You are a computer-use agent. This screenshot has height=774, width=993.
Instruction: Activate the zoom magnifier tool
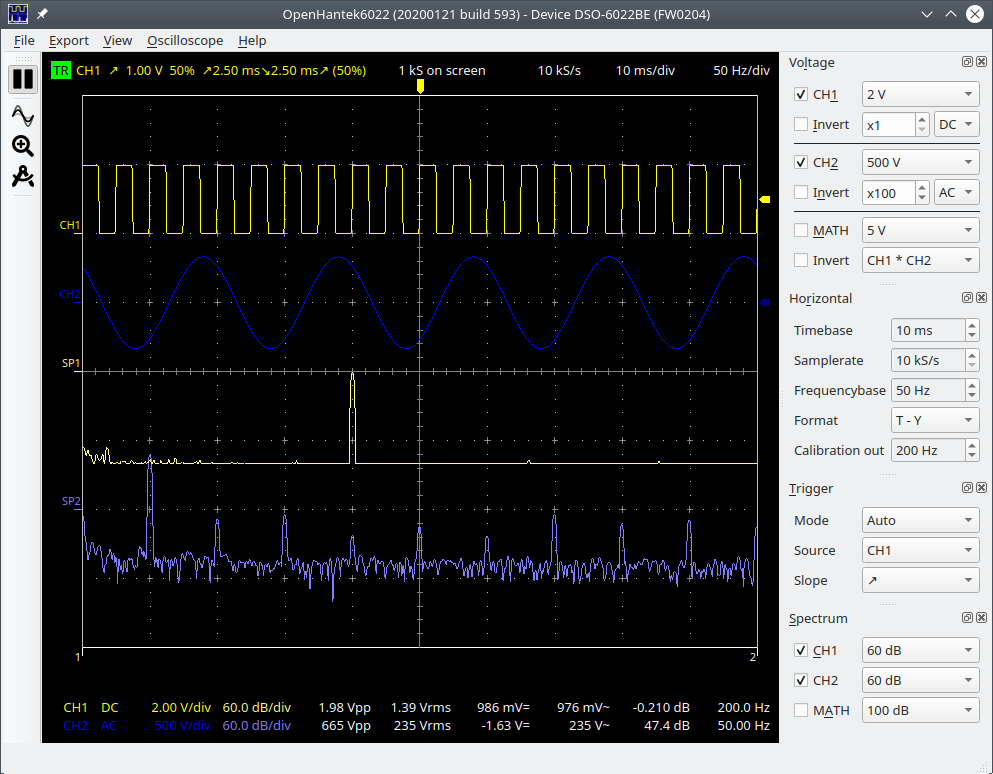(x=23, y=146)
